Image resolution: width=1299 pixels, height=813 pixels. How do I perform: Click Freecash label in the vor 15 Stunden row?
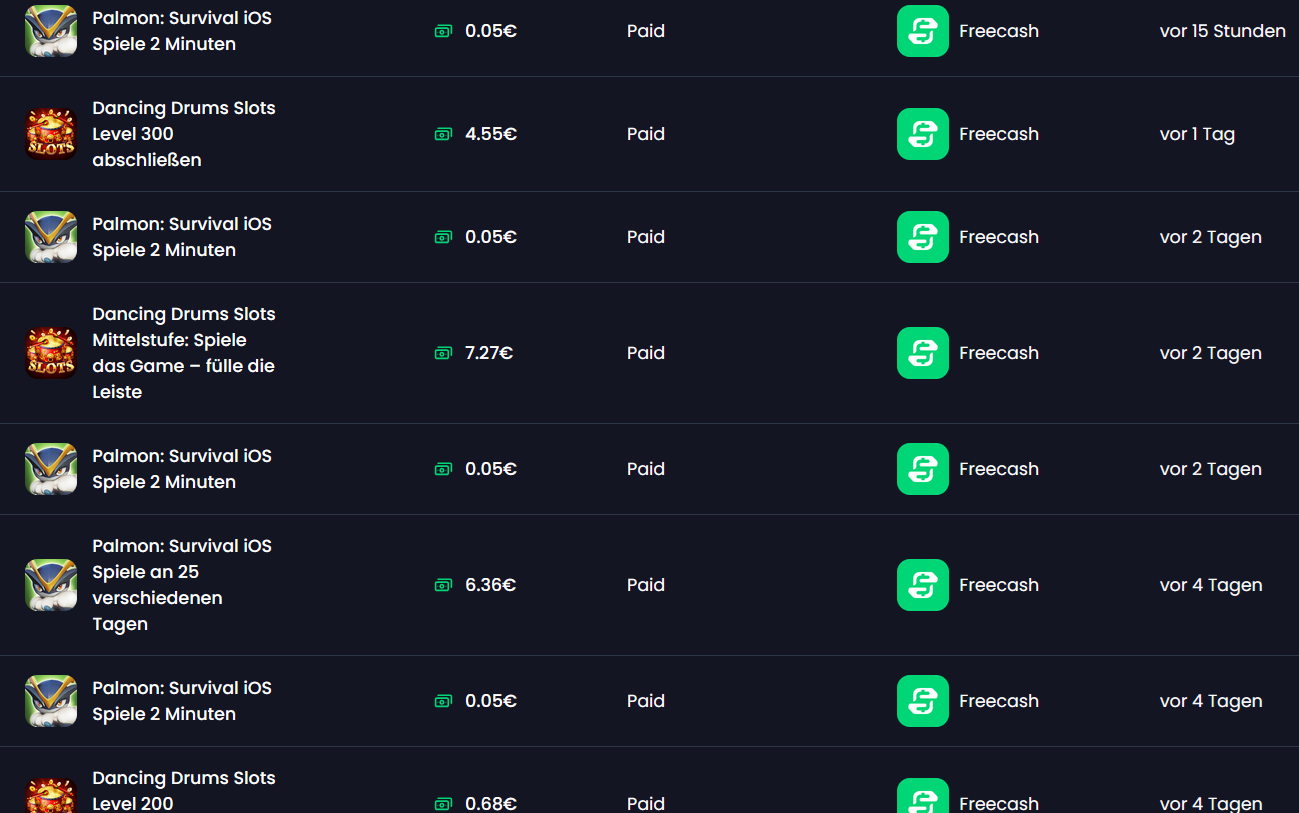coord(999,31)
